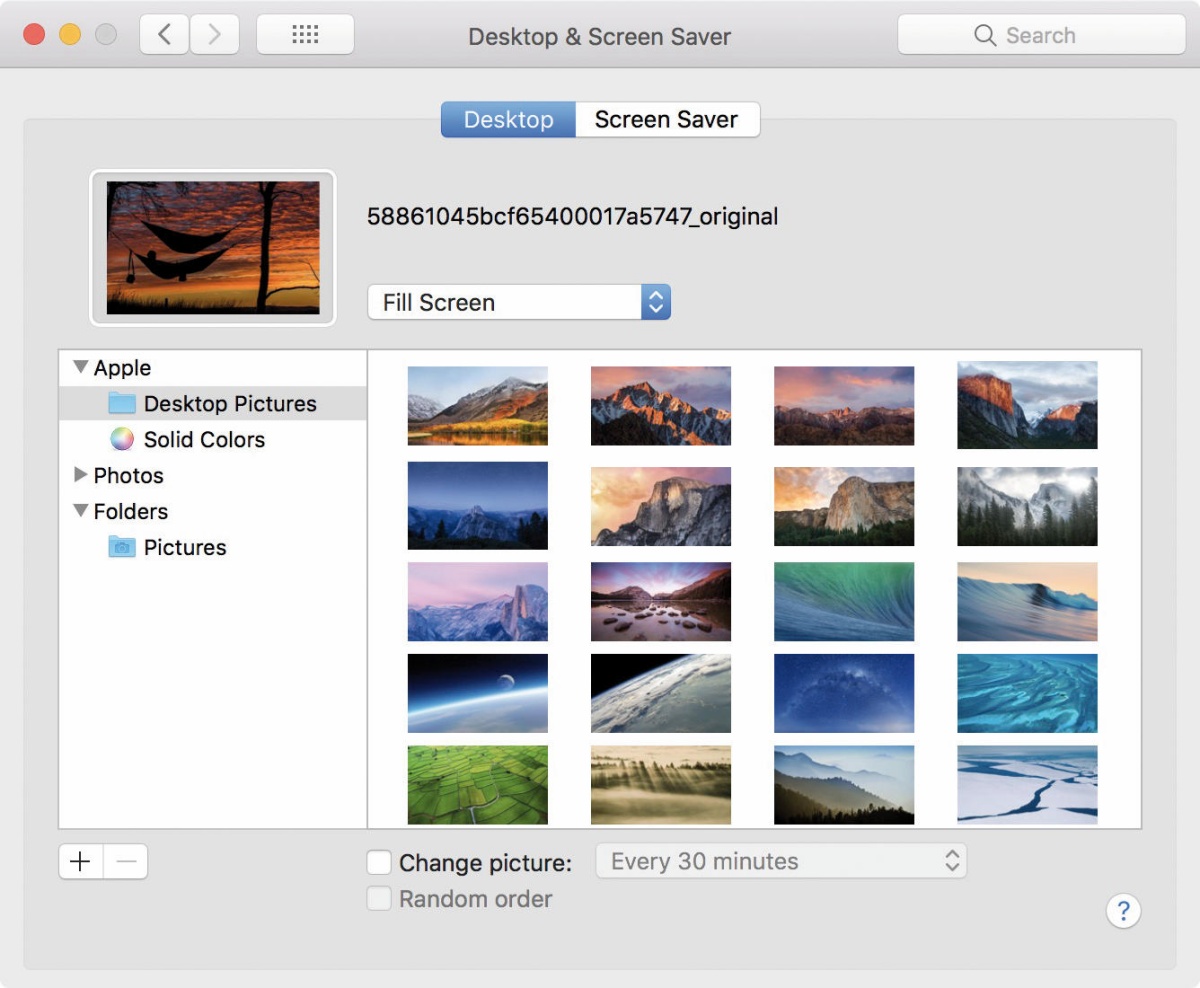Screen dimensions: 1200x988
Task: Choose the Earth clouds from orbit wallpaper
Action: [x=661, y=693]
